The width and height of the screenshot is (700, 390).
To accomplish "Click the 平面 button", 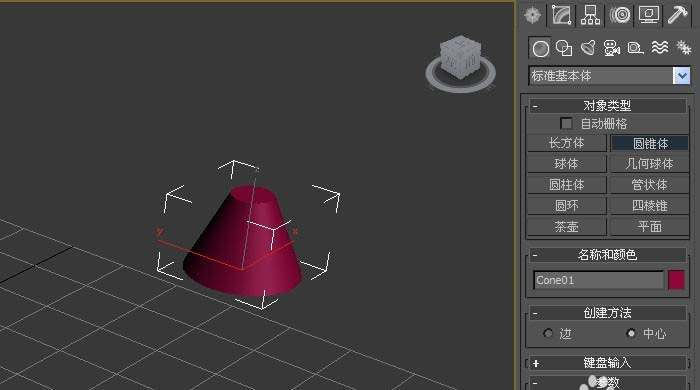I will point(650,227).
